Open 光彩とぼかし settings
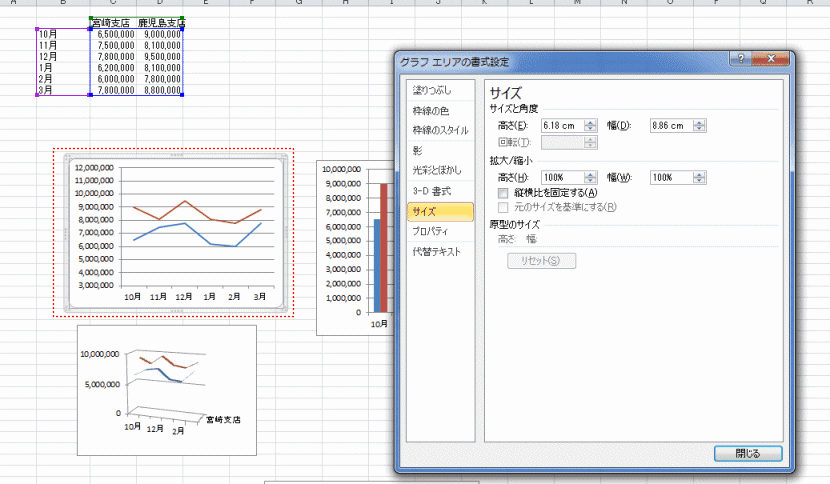830x484 pixels. pyautogui.click(x=437, y=171)
